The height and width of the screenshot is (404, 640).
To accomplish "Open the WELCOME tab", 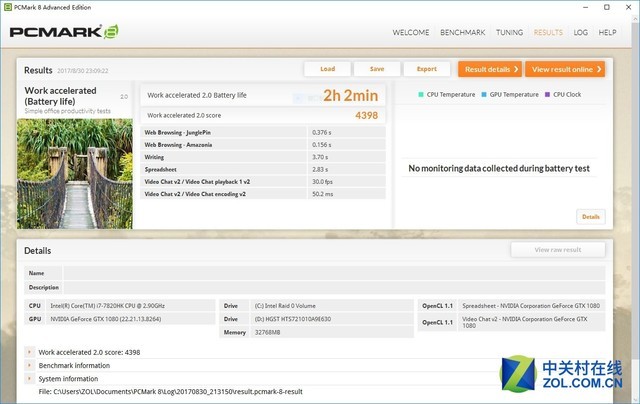I will click(410, 32).
